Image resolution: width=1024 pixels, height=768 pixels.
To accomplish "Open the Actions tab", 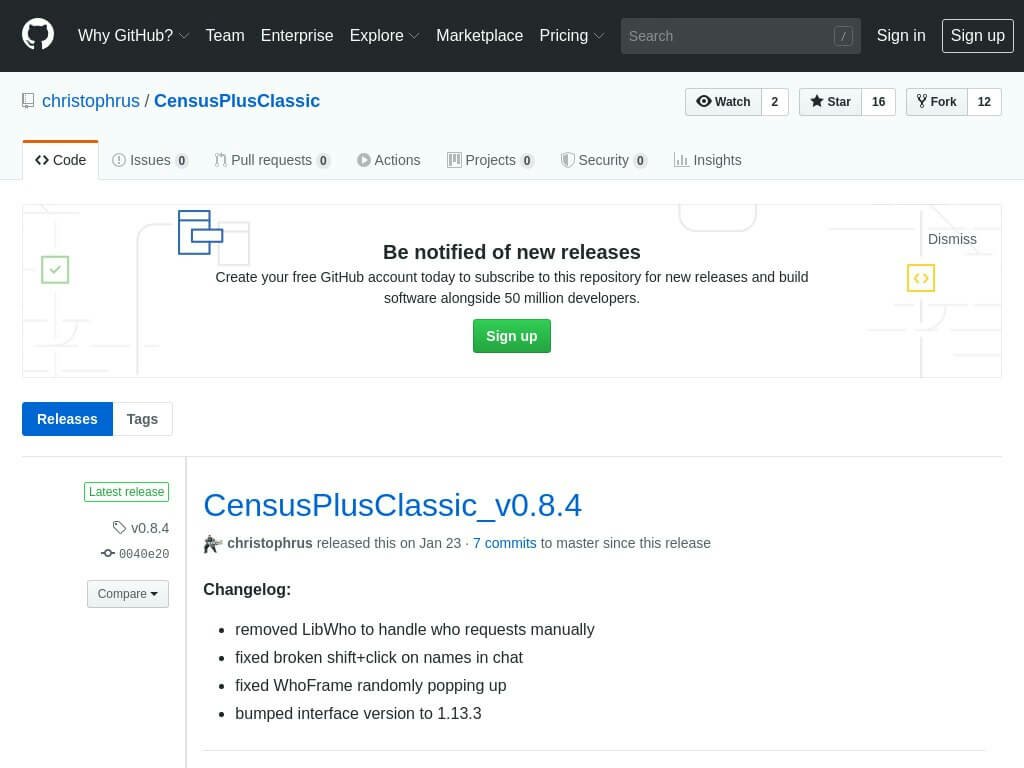I will click(x=389, y=160).
